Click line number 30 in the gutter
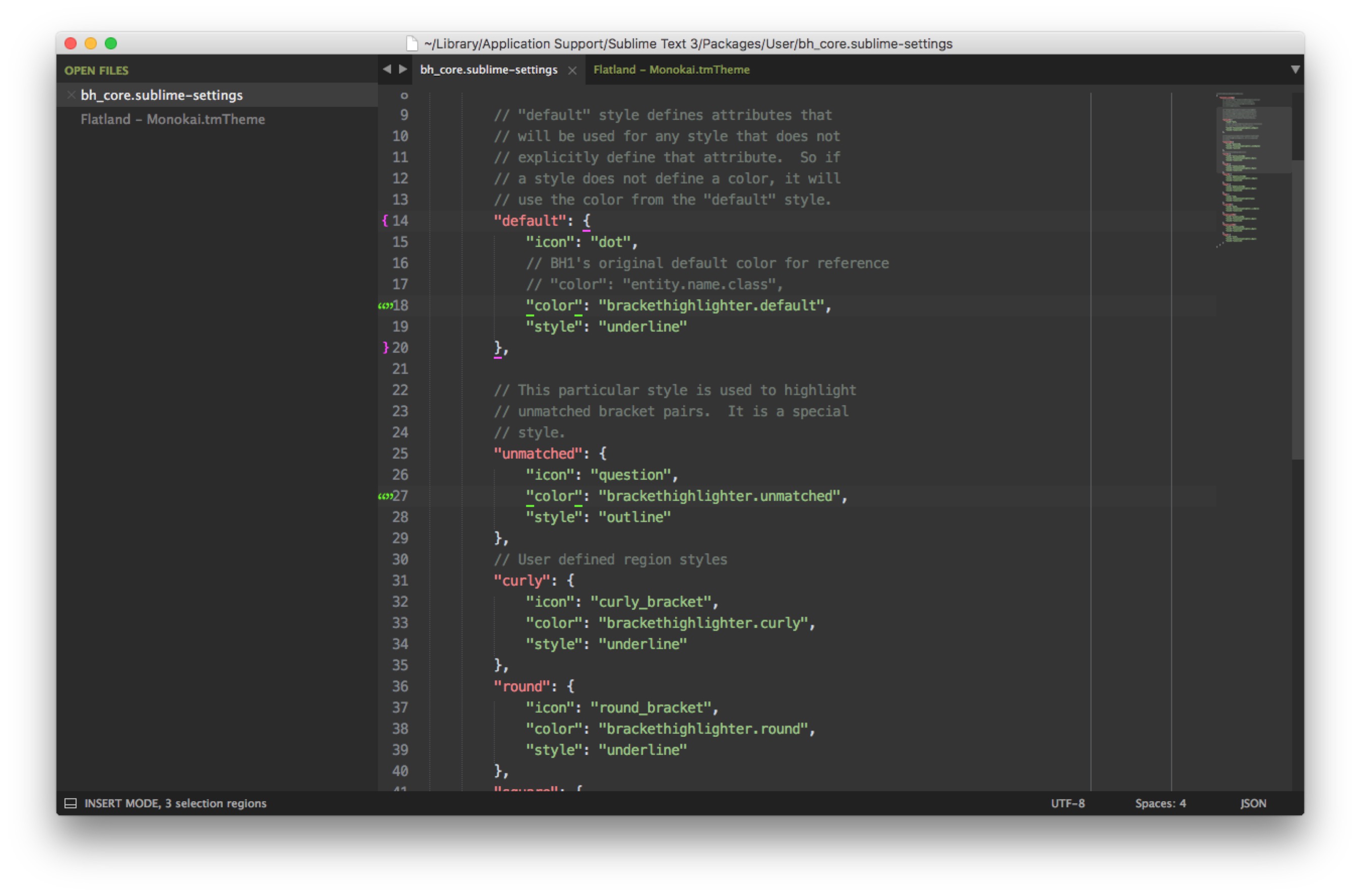 tap(400, 559)
